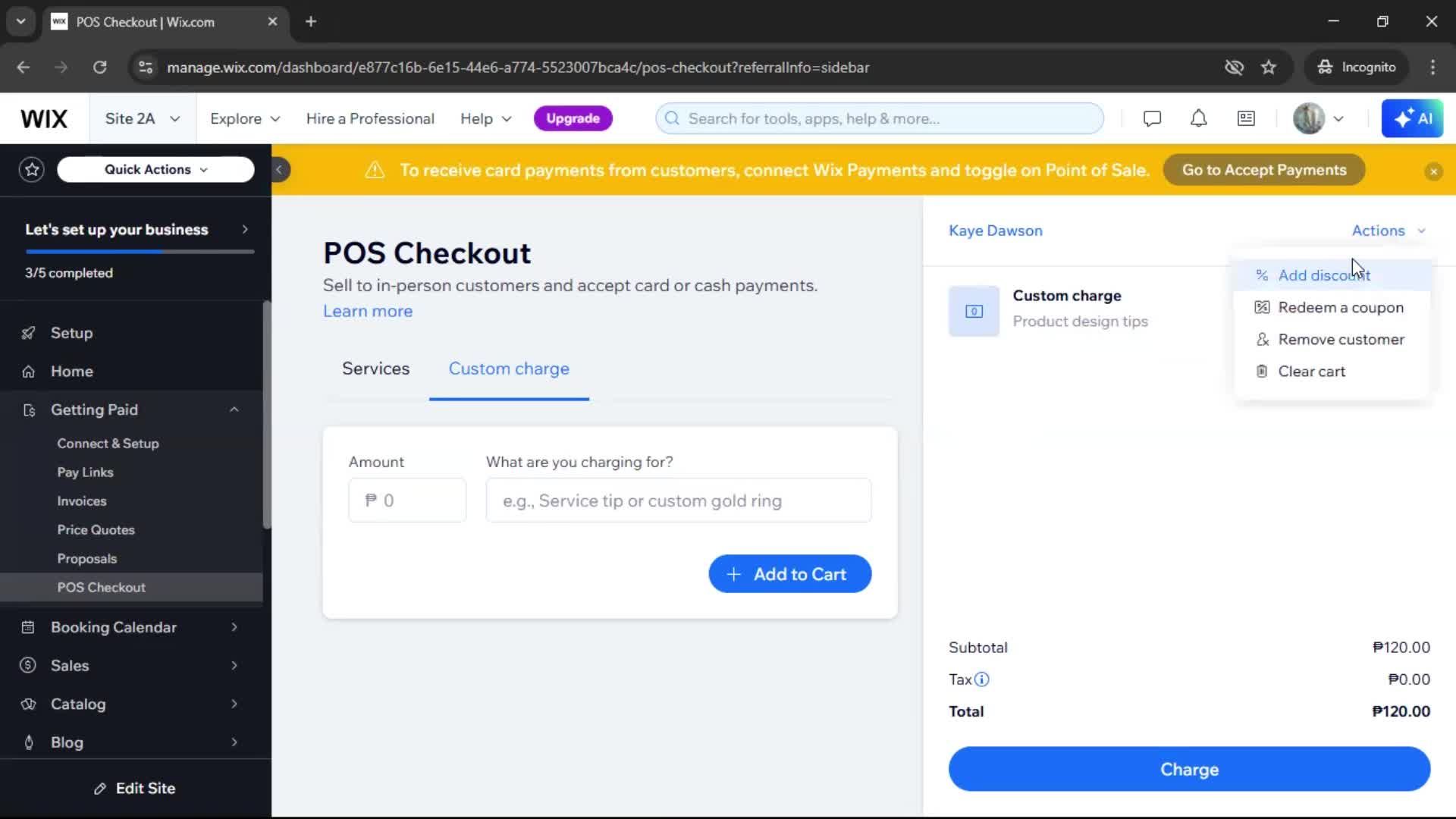This screenshot has width=1456, height=819.
Task: Click the browser reload icon
Action: click(x=99, y=67)
